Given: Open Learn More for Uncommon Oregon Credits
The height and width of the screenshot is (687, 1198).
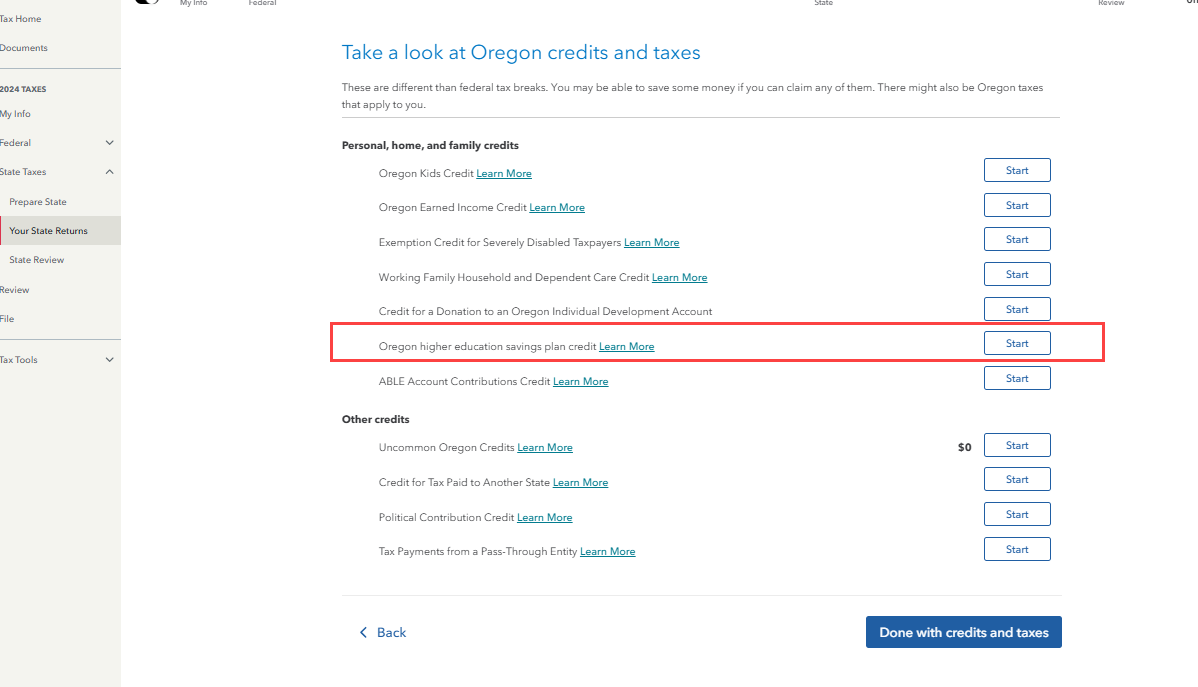Looking at the screenshot, I should [x=545, y=447].
